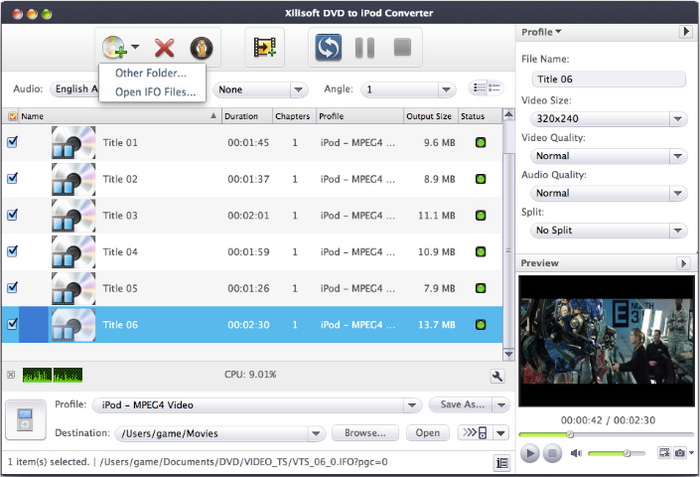Open the task log list icon
This screenshot has height=477, width=700.
[502, 463]
